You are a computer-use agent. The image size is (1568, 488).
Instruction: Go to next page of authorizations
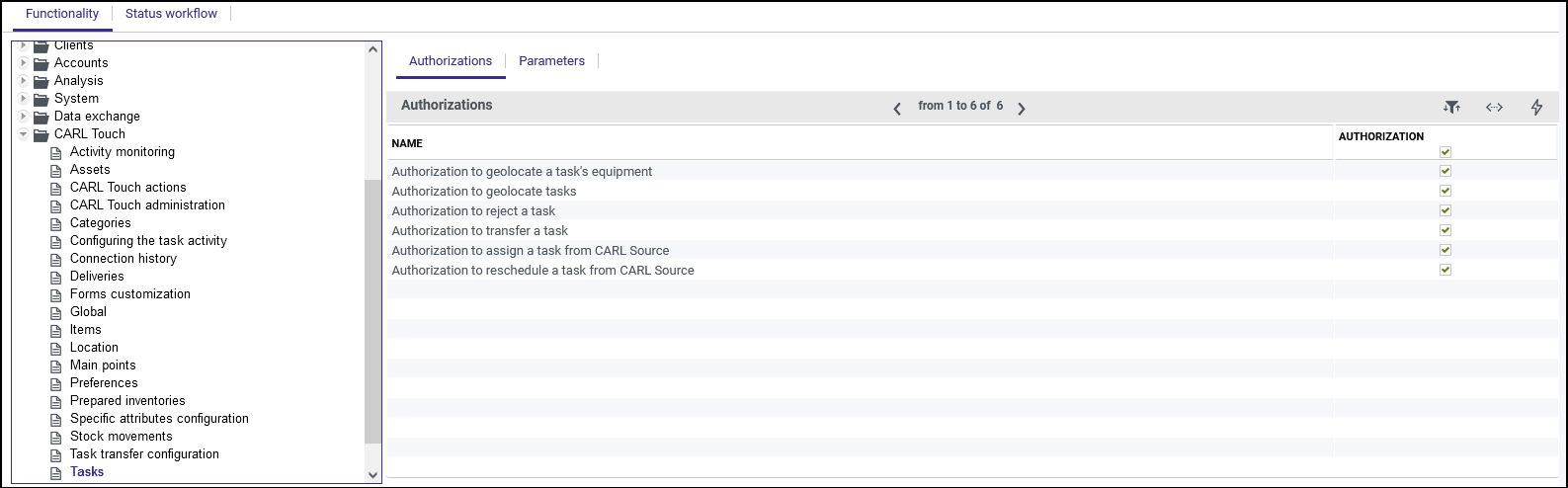[1022, 109]
